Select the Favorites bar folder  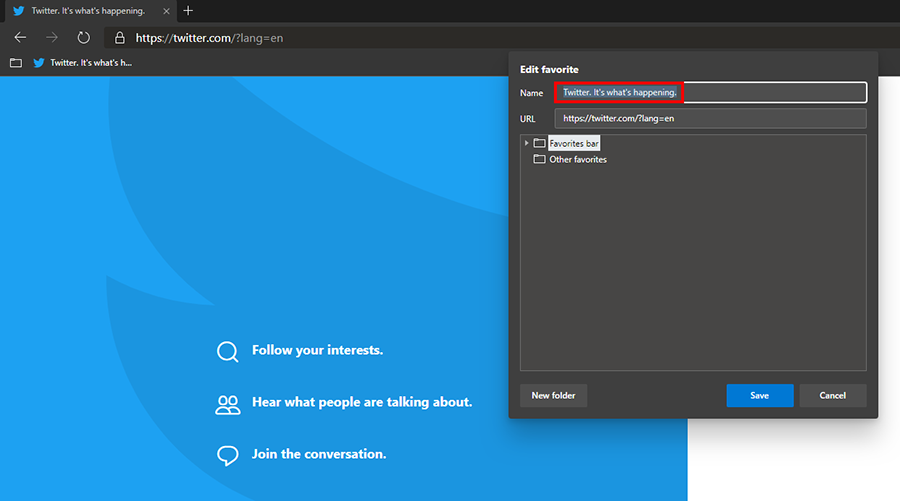(x=573, y=143)
